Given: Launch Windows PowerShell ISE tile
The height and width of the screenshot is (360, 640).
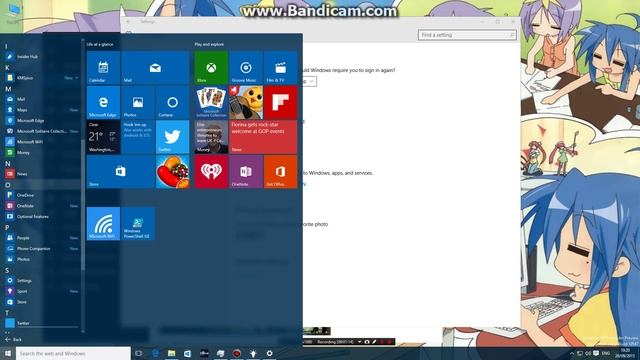Looking at the screenshot, I should [x=138, y=223].
